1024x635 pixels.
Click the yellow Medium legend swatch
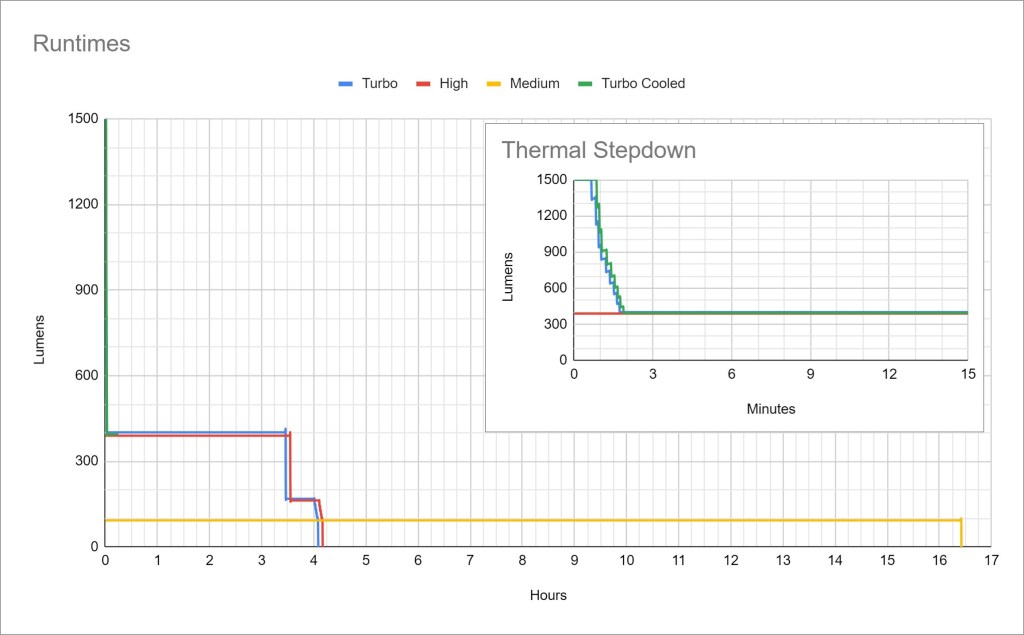point(494,84)
